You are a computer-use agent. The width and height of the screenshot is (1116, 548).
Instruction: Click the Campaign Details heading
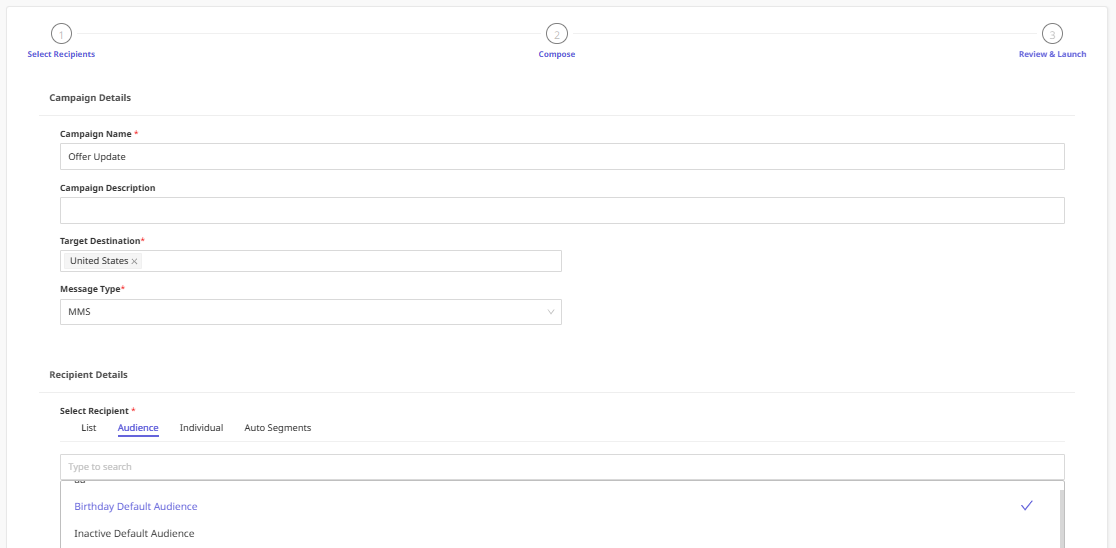(90, 98)
